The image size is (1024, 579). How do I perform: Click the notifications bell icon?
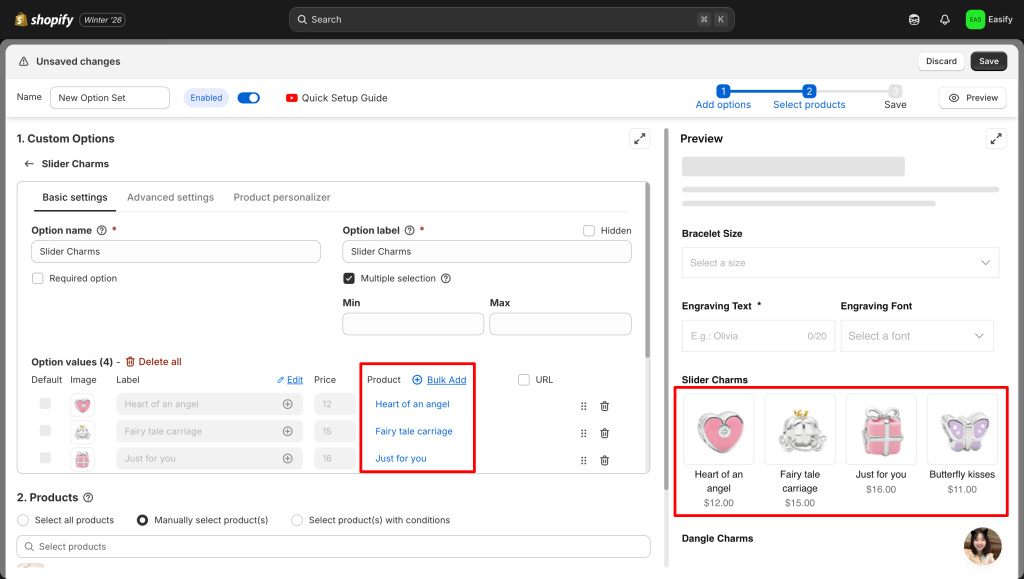tap(944, 19)
